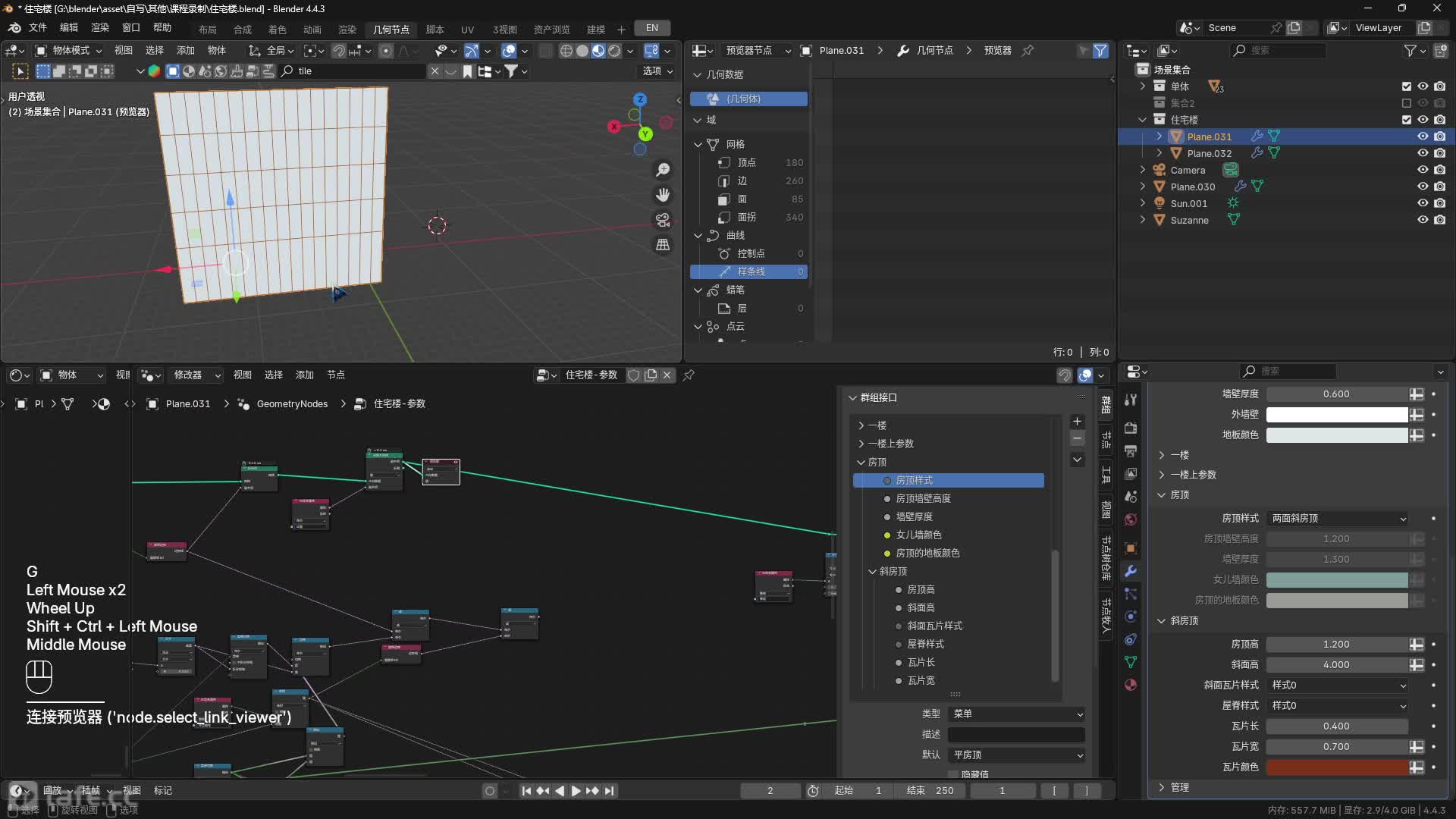Click the zoom magnifier gizmo in the viewport
Screen dimensions: 1456x819
pos(663,170)
